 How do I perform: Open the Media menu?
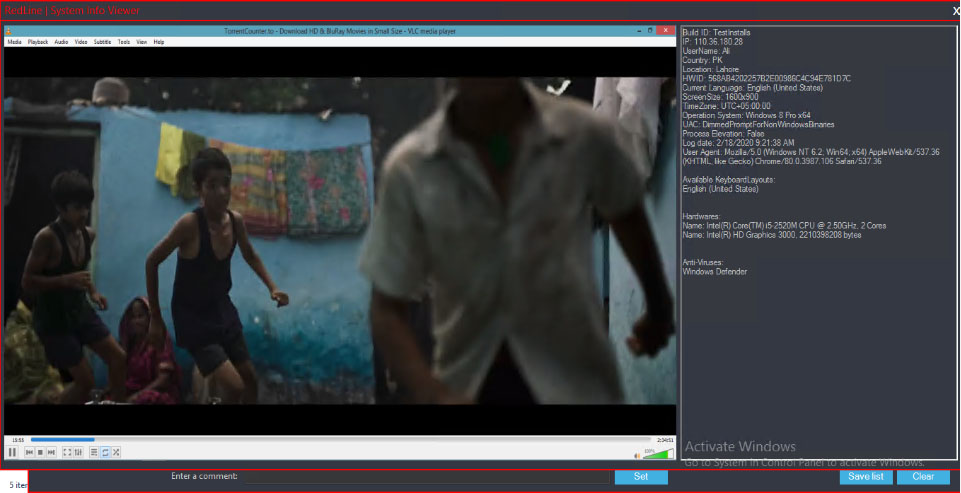point(15,42)
